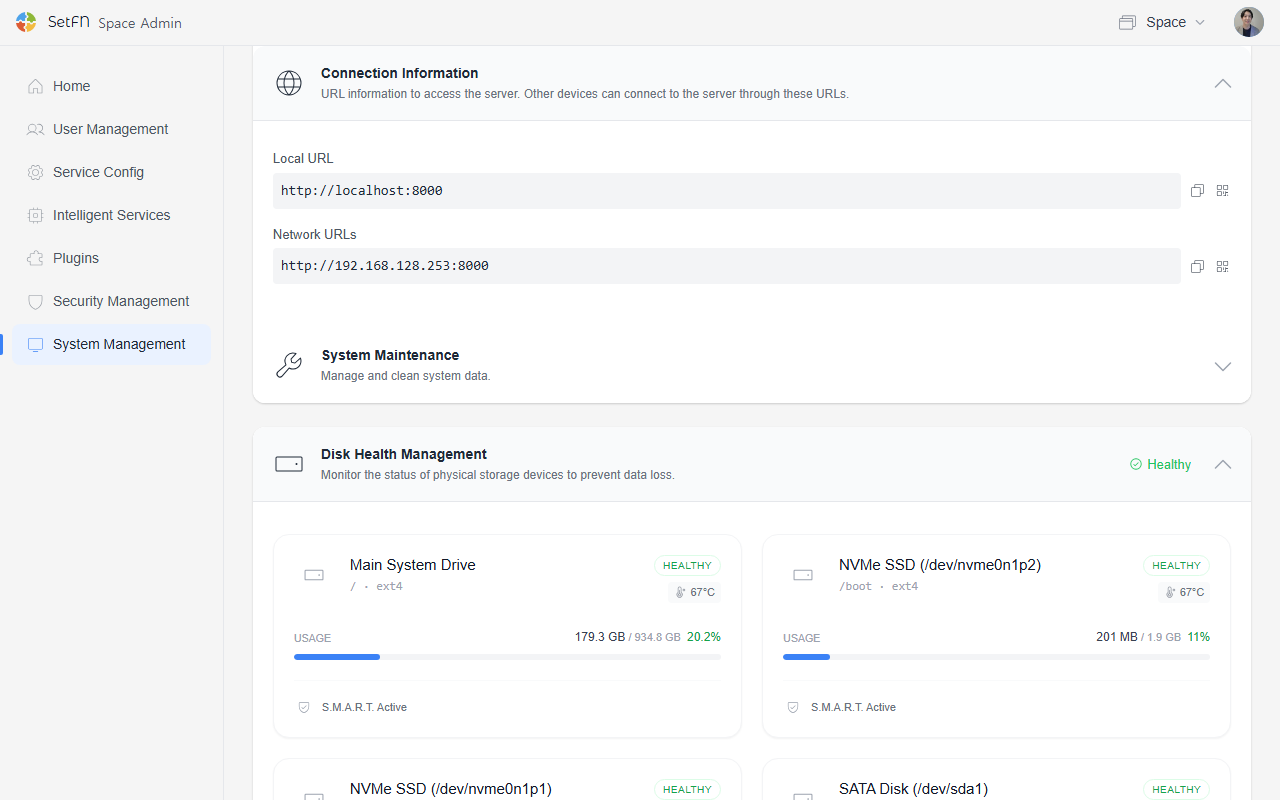Click HEALTHY badge on NVMe SSD nvme0n1p1

click(x=688, y=789)
